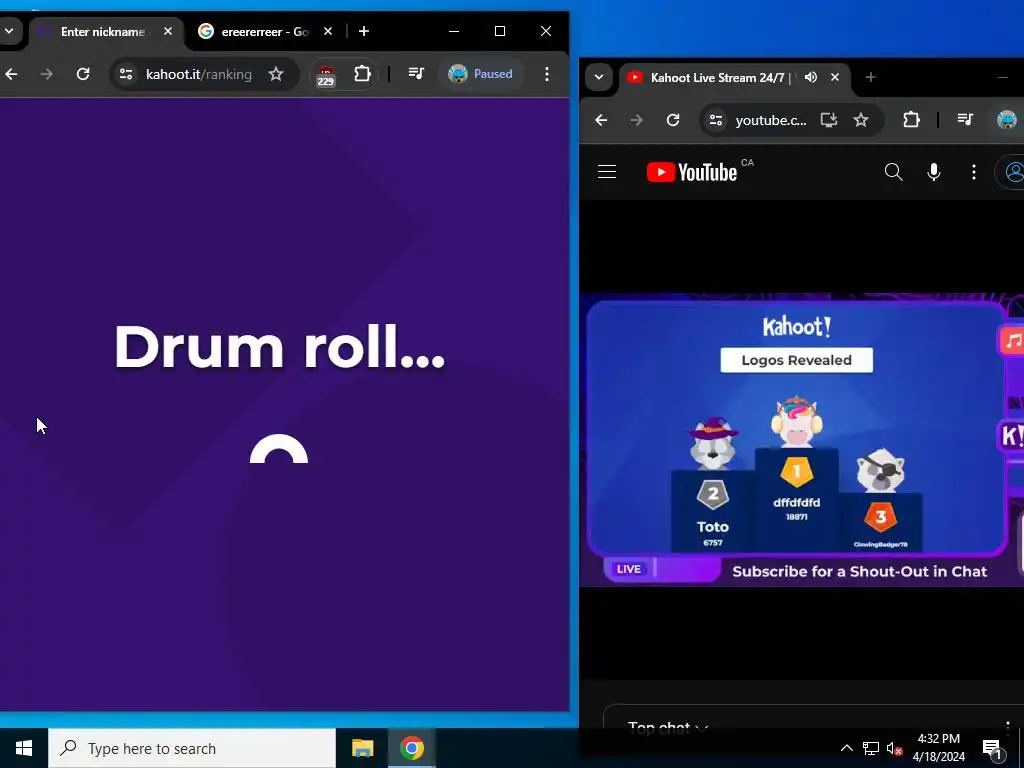The height and width of the screenshot is (768, 1024).
Task: Open site info for kahoot.it
Action: pos(126,74)
